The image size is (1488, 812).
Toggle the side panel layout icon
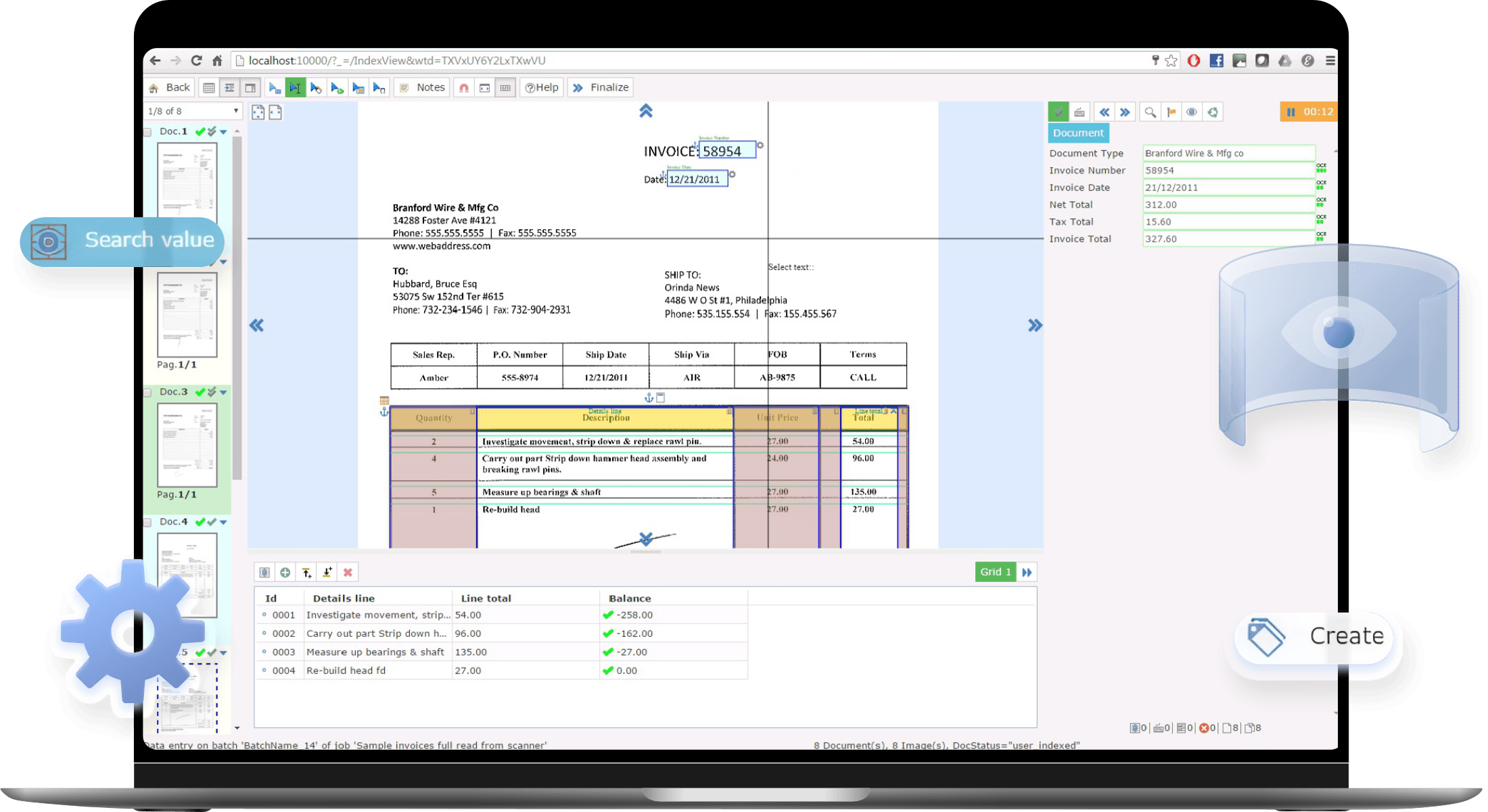[250, 88]
